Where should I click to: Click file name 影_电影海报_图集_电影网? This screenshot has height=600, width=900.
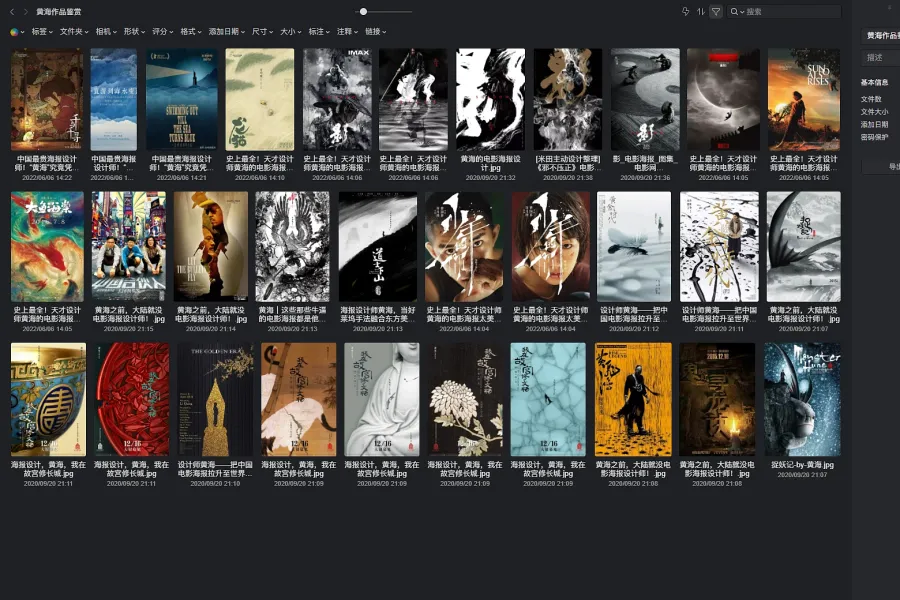click(645, 163)
